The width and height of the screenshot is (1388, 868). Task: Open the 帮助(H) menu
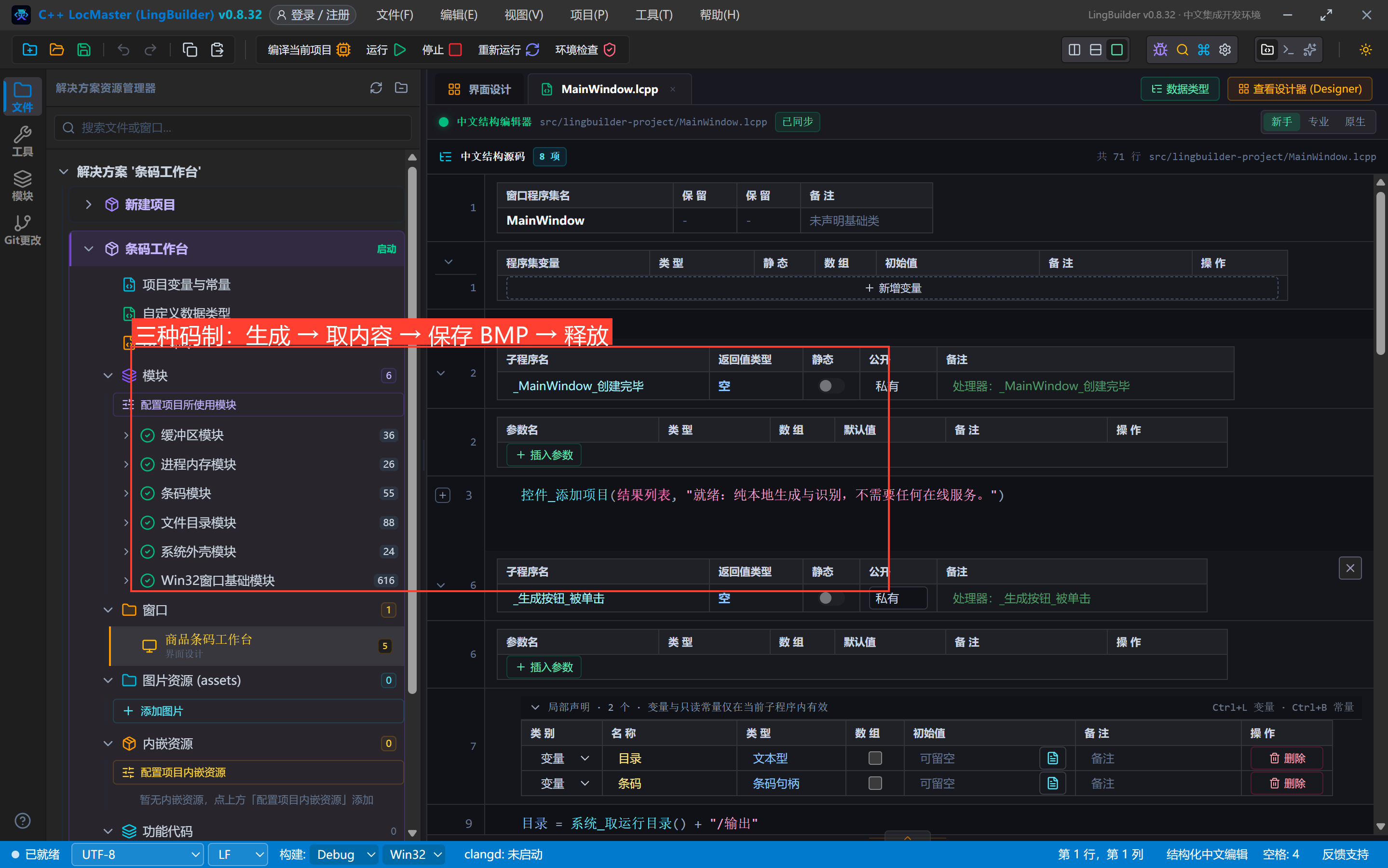(719, 15)
